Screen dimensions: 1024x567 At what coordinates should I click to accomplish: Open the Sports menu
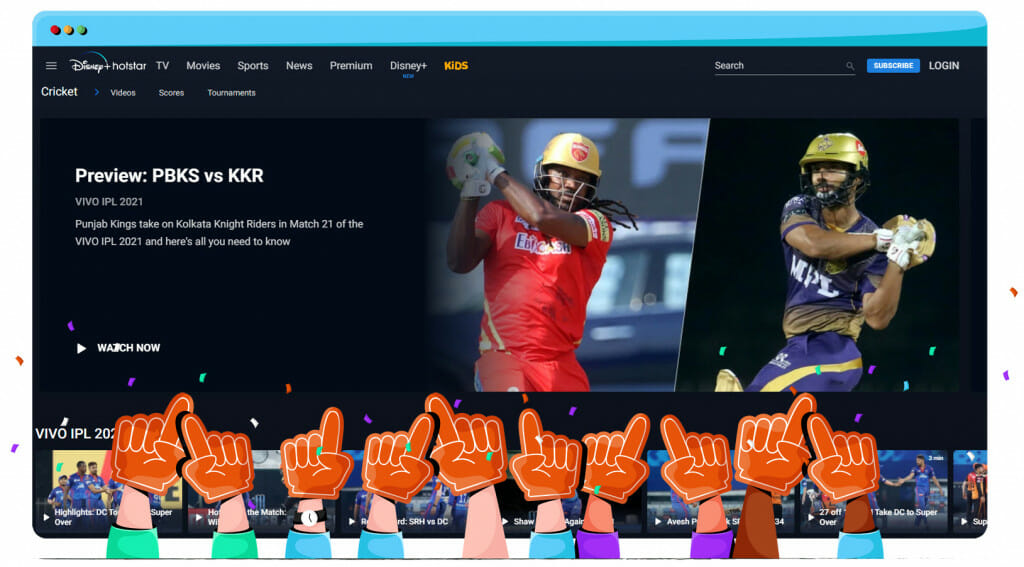coord(253,65)
